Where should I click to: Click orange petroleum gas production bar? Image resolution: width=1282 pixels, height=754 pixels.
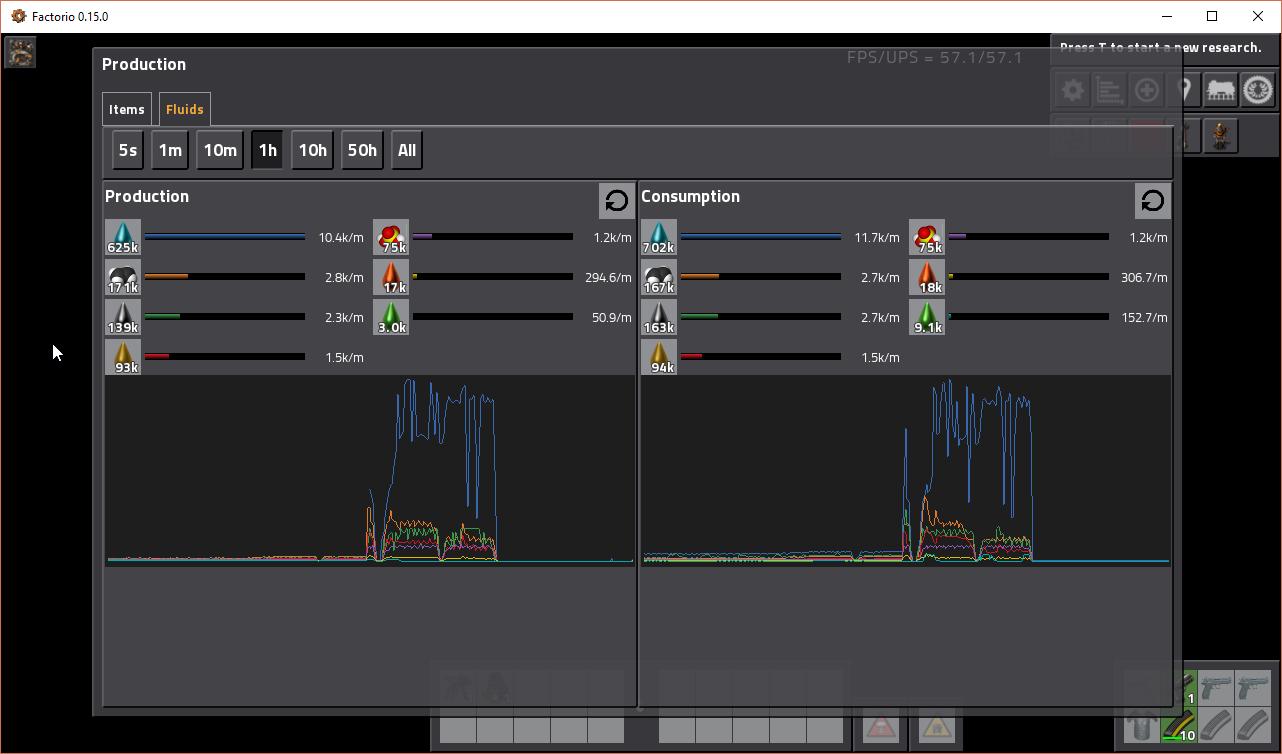point(225,277)
